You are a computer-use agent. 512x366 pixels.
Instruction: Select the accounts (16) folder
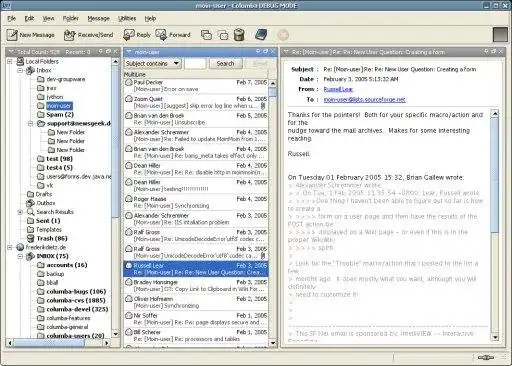[67, 265]
